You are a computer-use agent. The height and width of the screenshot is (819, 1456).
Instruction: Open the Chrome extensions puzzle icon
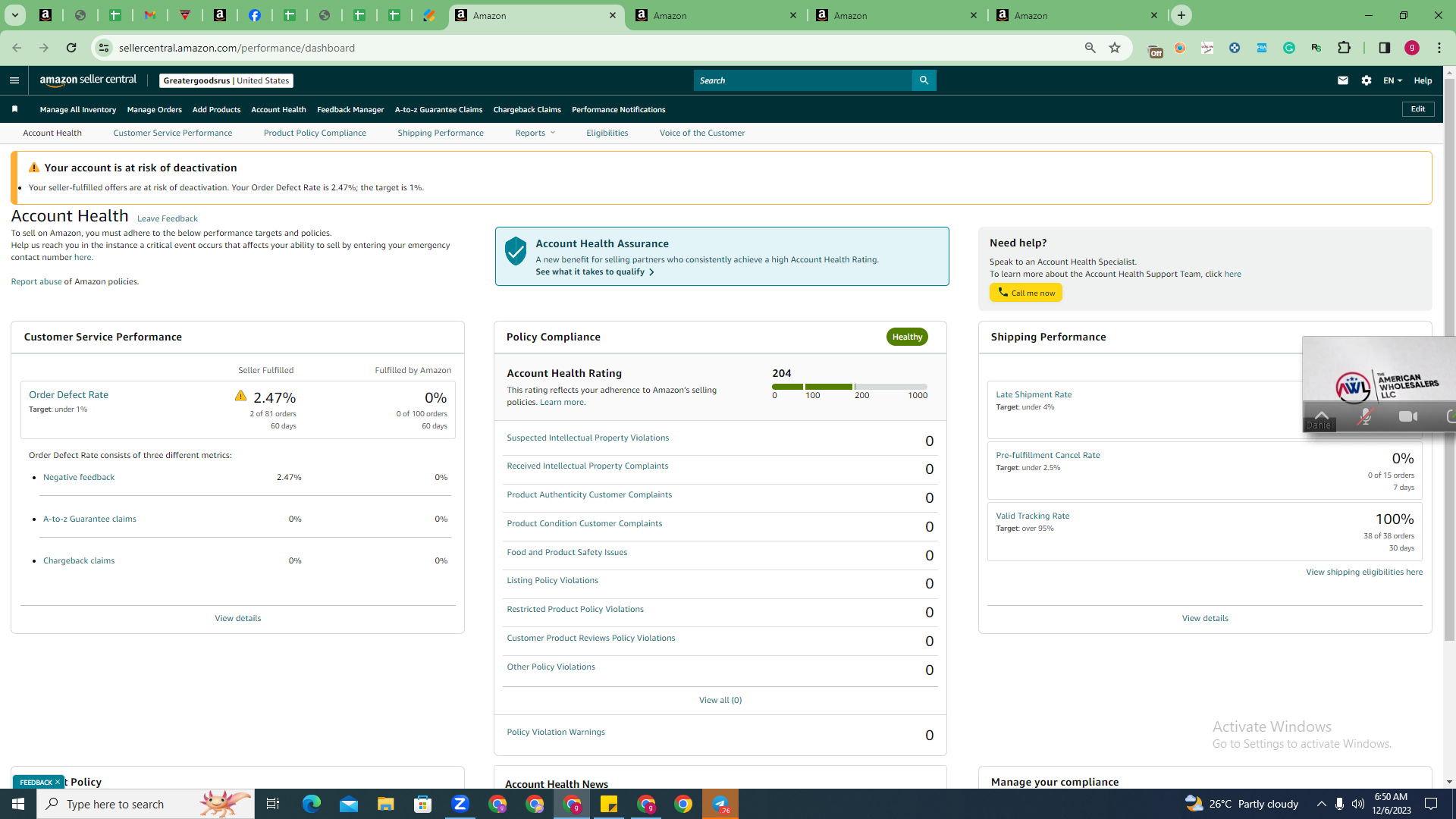(x=1344, y=48)
